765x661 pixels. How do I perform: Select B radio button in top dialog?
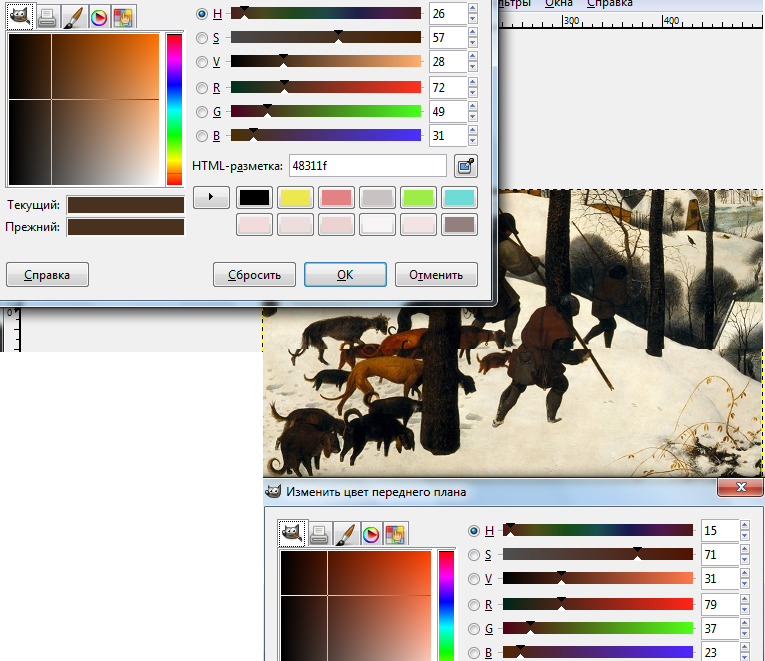(x=201, y=136)
